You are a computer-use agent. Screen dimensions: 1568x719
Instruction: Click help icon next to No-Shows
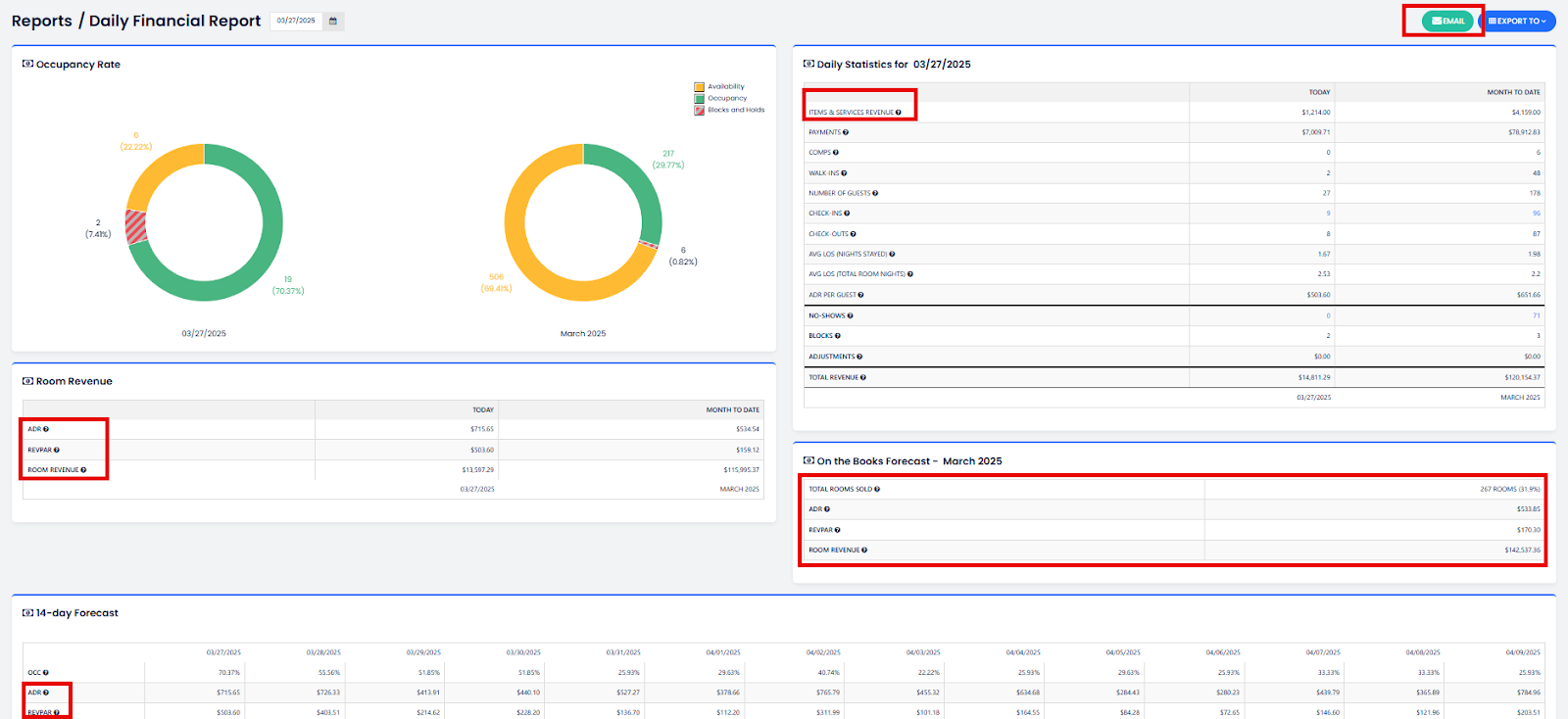[x=850, y=316]
